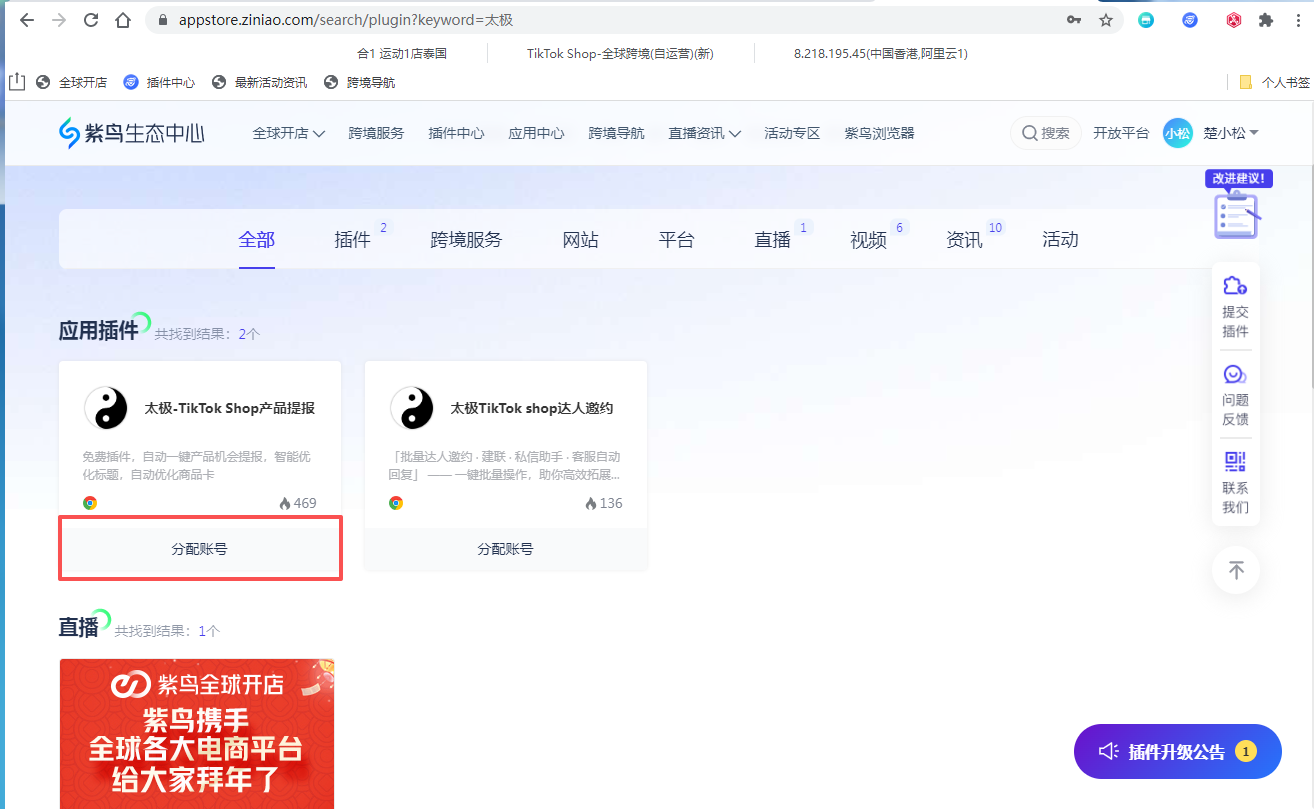Click 分配账号 for 太极-TikTok Shop产品提报
1314x809 pixels.
[x=200, y=549]
